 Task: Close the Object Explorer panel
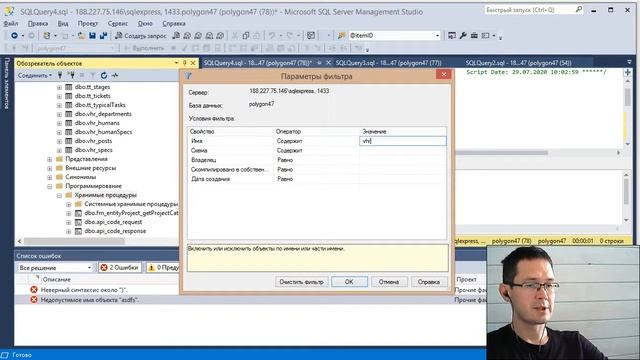coord(193,63)
